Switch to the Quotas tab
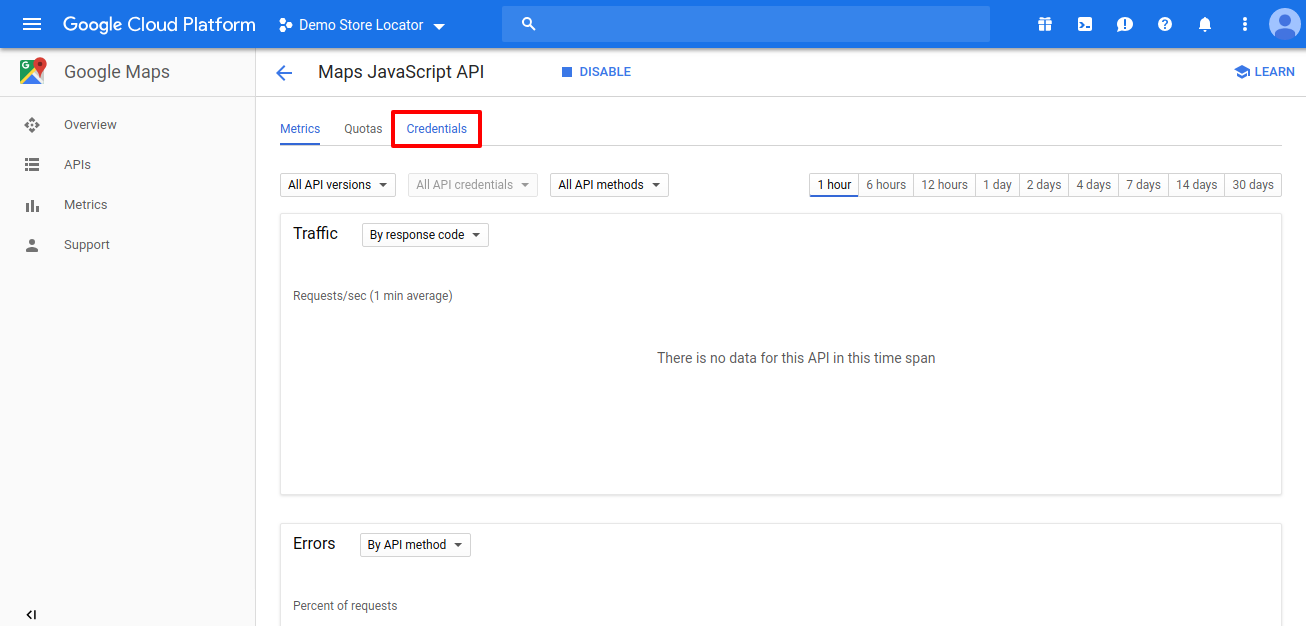 click(x=363, y=129)
